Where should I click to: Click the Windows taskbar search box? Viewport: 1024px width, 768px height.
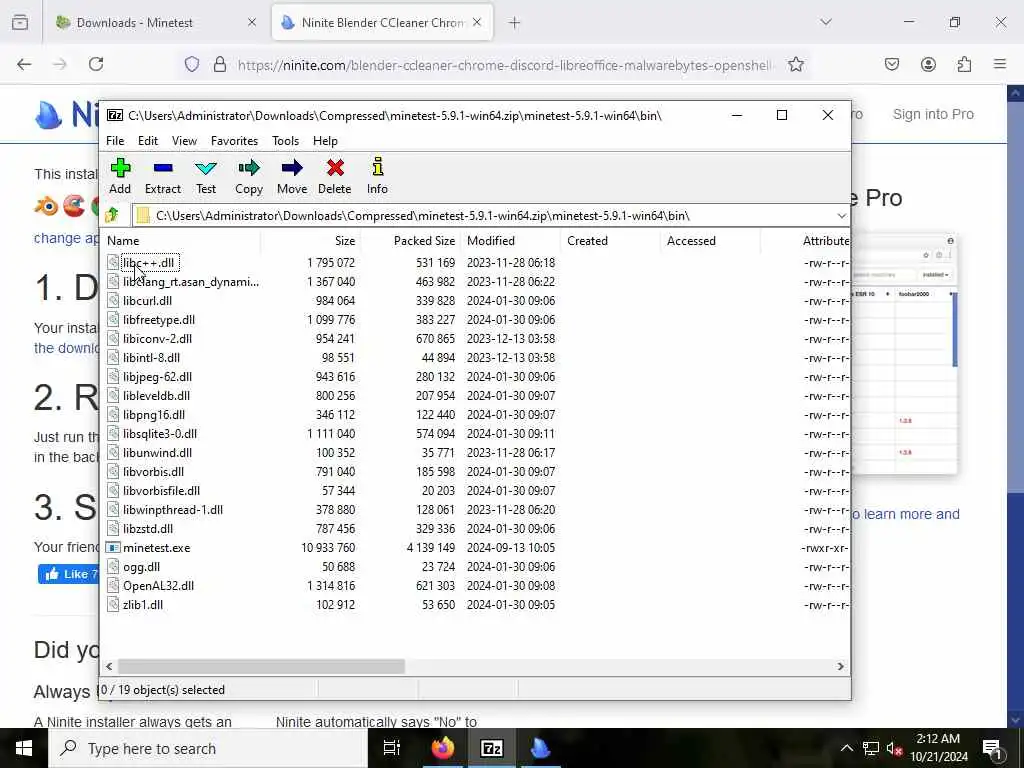208,748
